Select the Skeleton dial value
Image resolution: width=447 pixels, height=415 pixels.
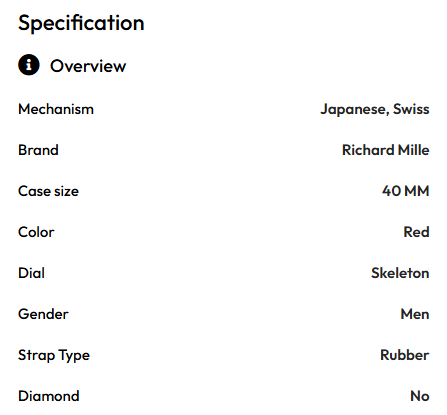(400, 273)
